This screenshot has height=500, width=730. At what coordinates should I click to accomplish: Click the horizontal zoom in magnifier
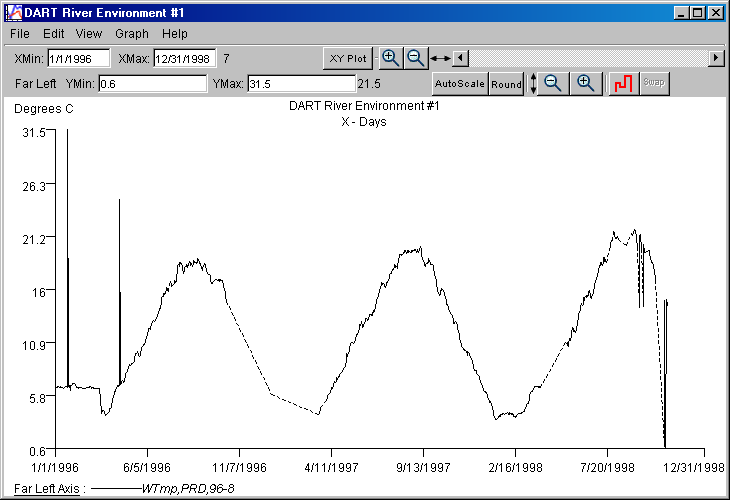click(x=391, y=58)
